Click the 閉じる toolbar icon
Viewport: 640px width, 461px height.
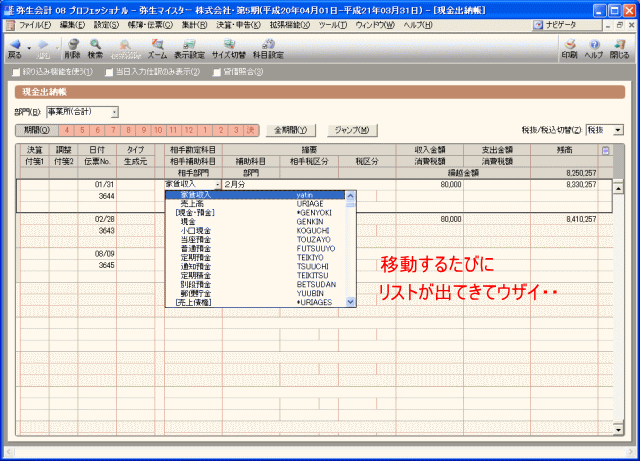click(x=619, y=49)
